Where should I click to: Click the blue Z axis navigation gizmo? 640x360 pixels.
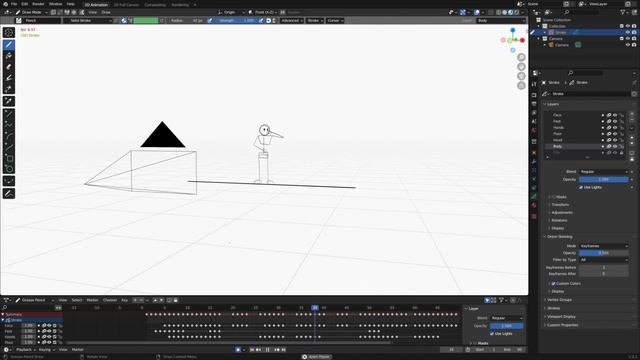click(513, 30)
